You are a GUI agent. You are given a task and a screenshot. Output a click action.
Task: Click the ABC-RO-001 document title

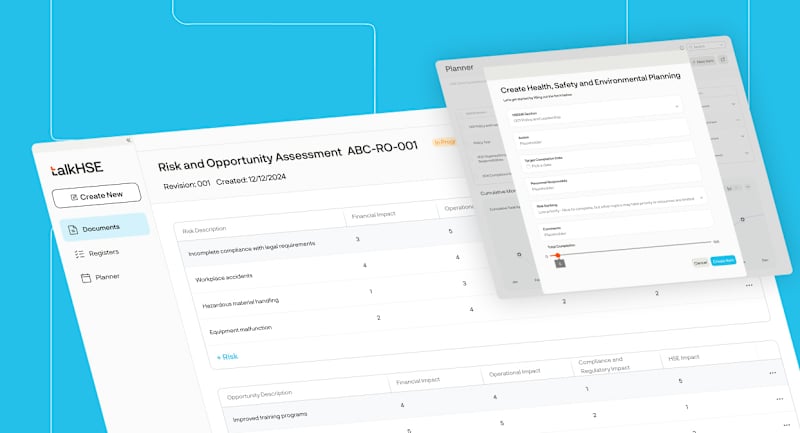pos(383,148)
